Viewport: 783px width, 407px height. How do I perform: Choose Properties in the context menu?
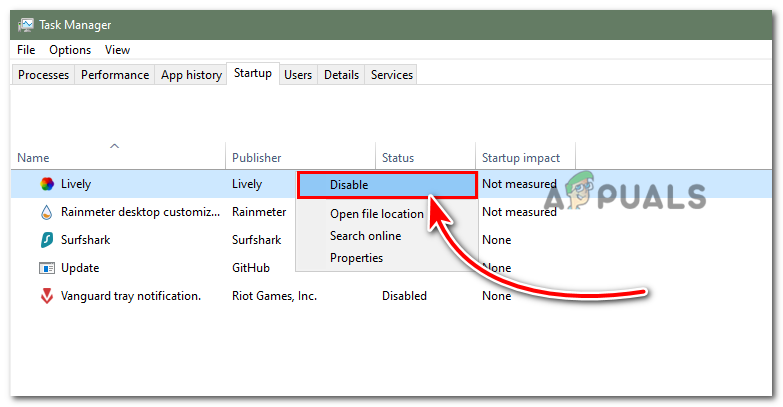357,258
